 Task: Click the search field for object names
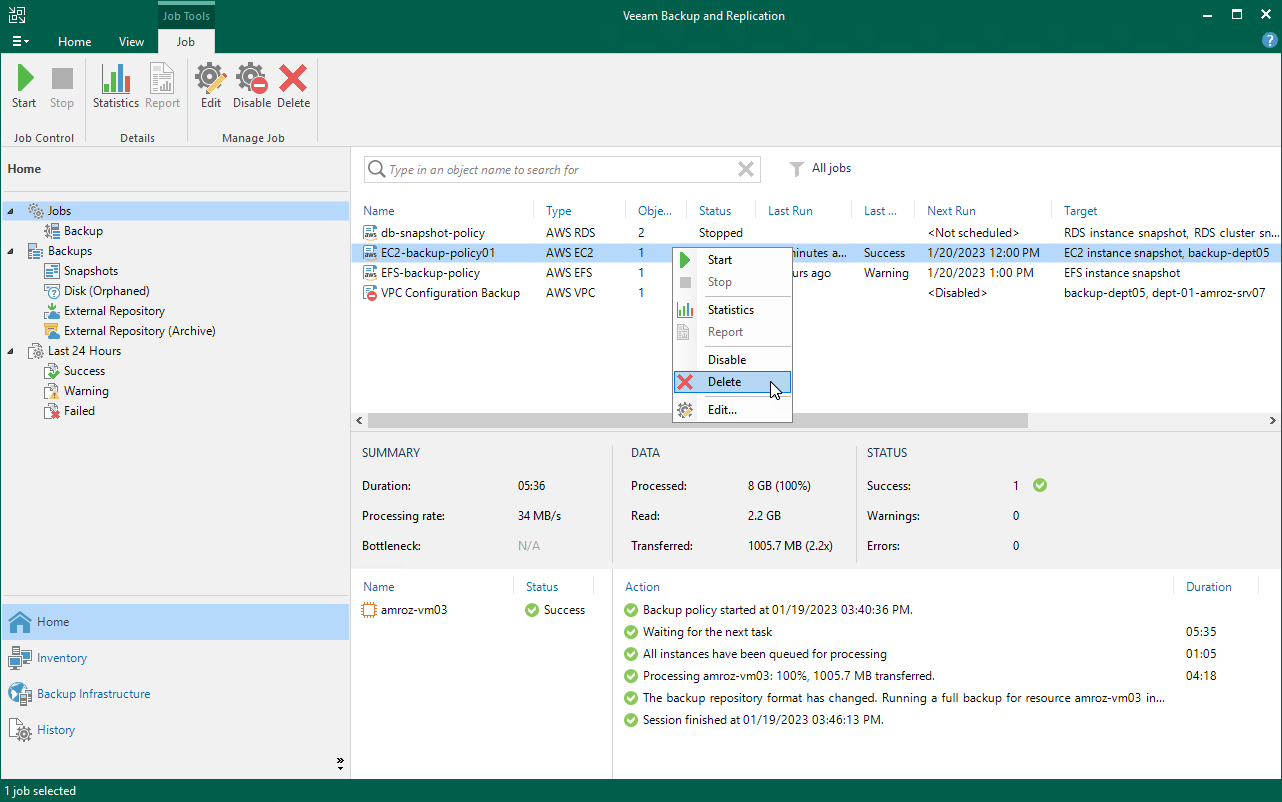562,169
